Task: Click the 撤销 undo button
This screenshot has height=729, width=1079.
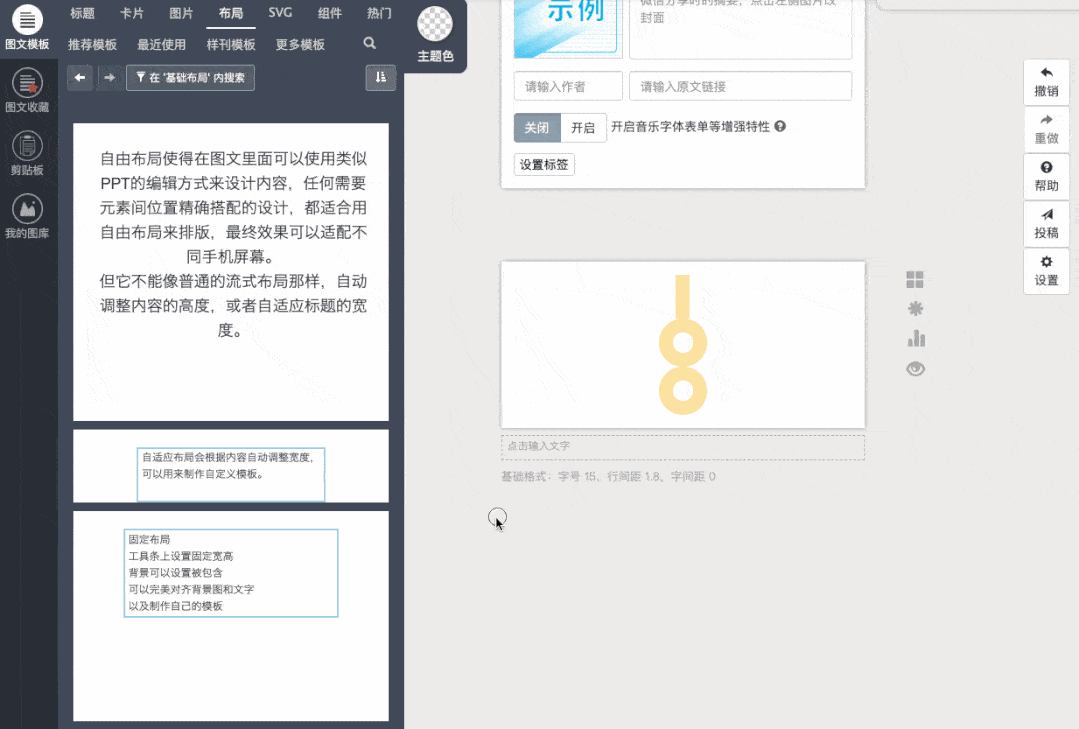Action: click(x=1046, y=82)
